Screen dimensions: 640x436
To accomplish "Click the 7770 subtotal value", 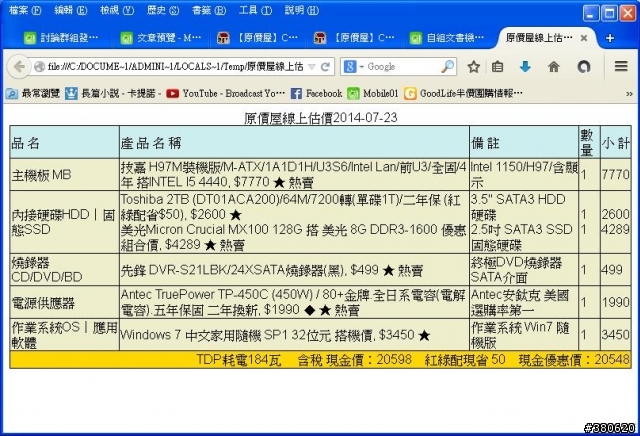I will (x=616, y=175).
